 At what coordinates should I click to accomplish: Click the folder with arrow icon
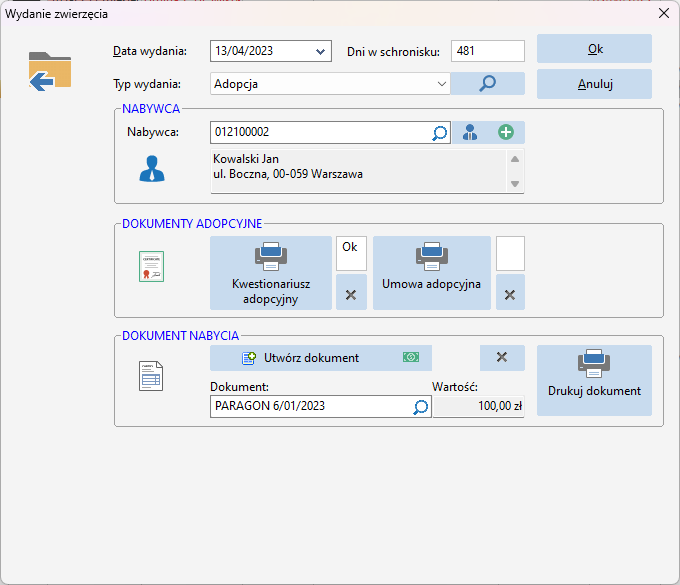point(50,72)
